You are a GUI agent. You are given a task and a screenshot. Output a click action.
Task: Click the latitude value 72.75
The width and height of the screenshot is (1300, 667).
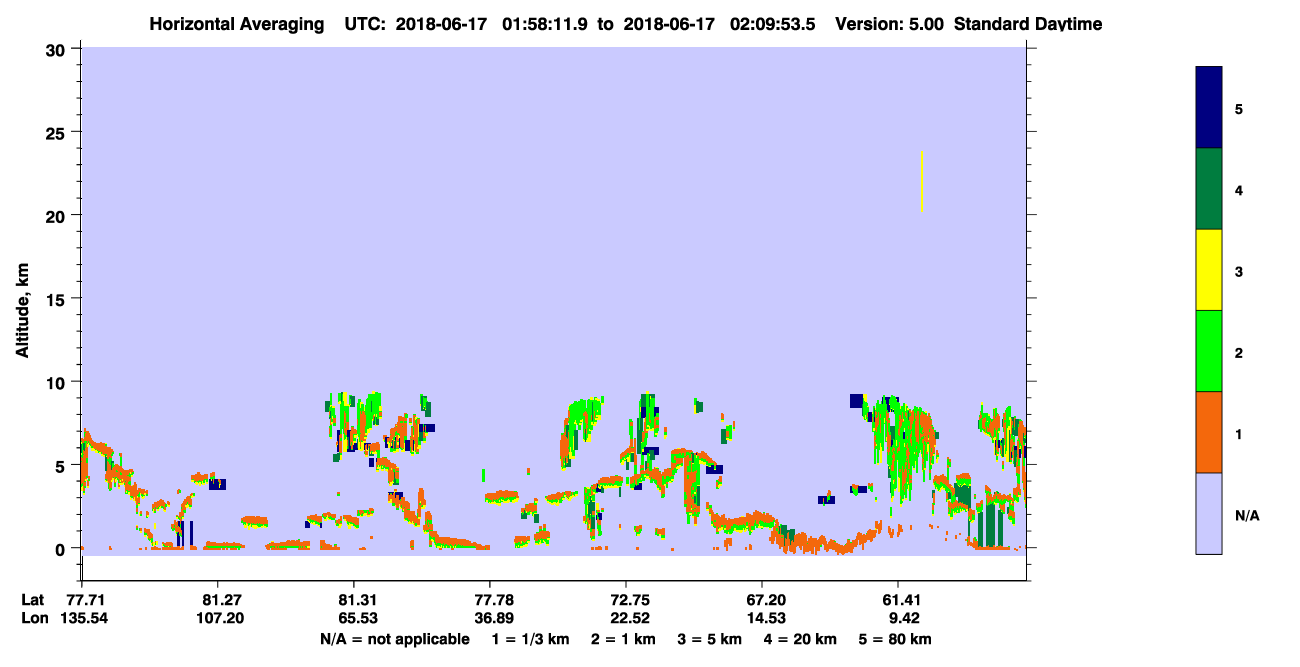coord(625,599)
